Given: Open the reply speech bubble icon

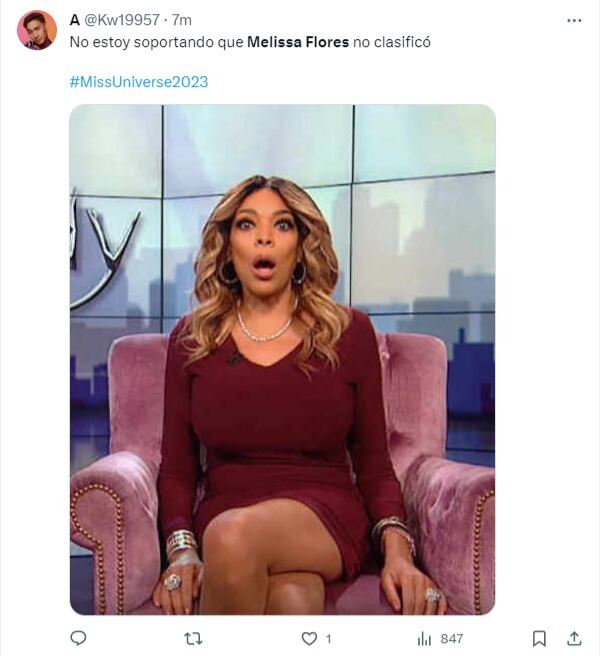Looking at the screenshot, I should 78,638.
